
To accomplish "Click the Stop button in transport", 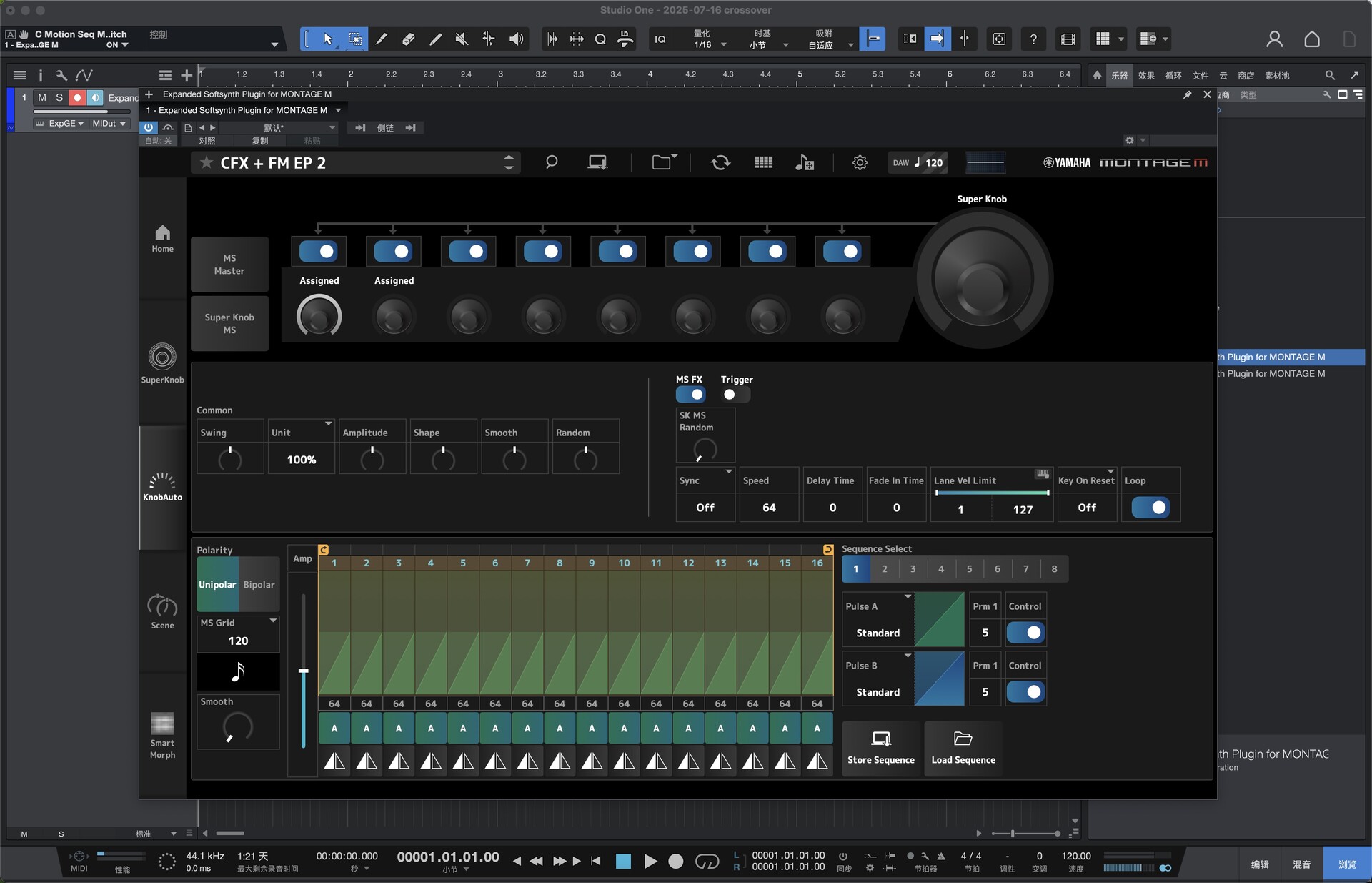I will tap(623, 862).
